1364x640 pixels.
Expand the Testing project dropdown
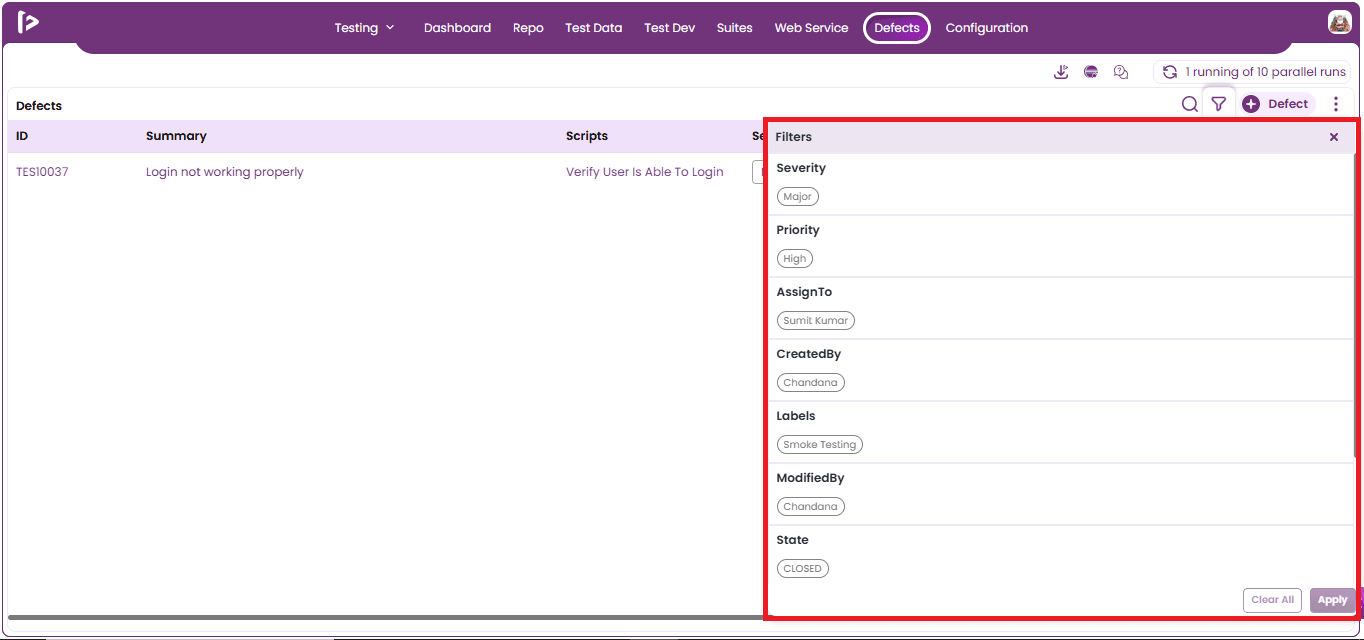point(364,28)
